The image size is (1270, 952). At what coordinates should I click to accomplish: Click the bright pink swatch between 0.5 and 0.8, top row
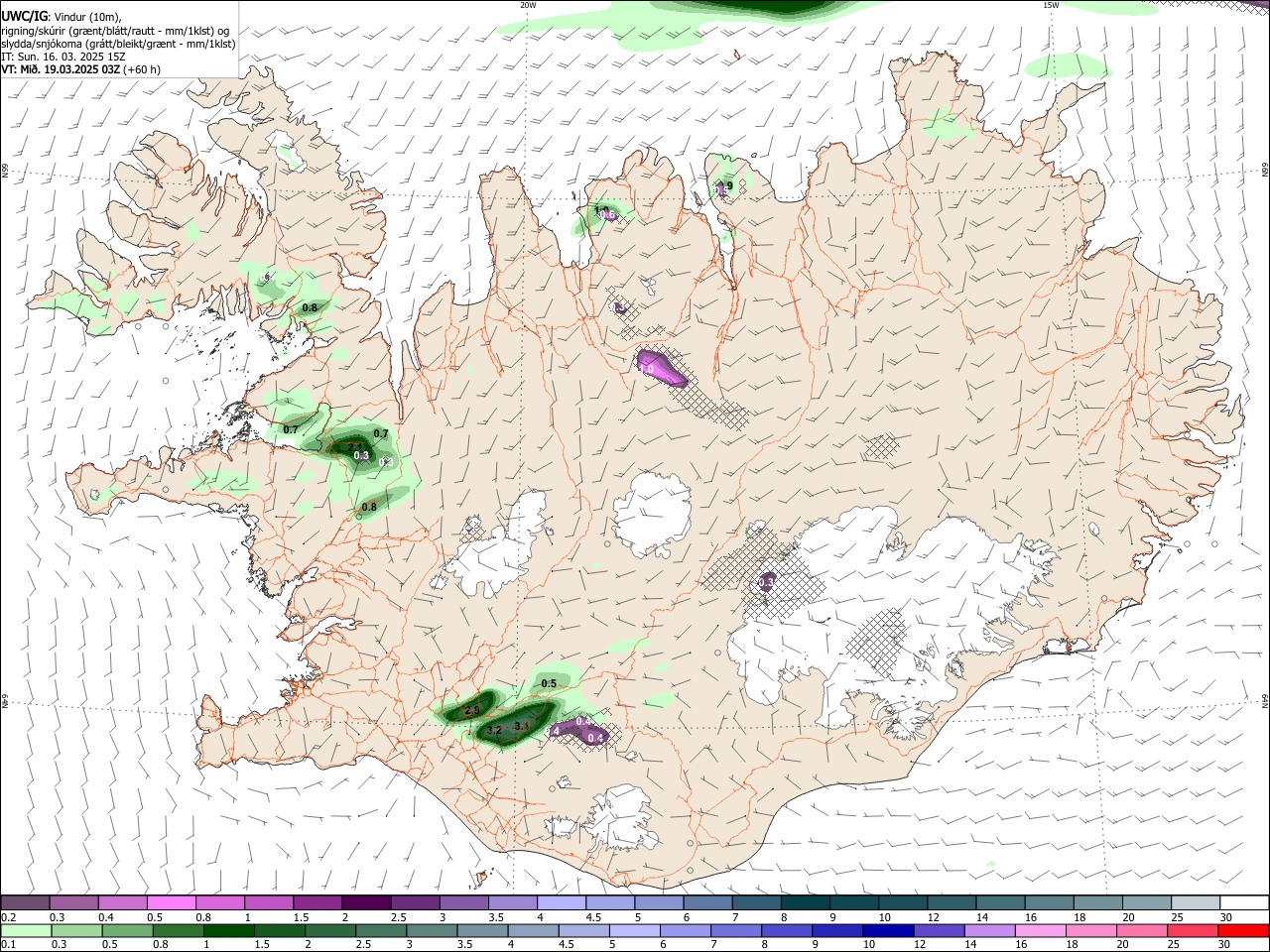pyautogui.click(x=171, y=902)
